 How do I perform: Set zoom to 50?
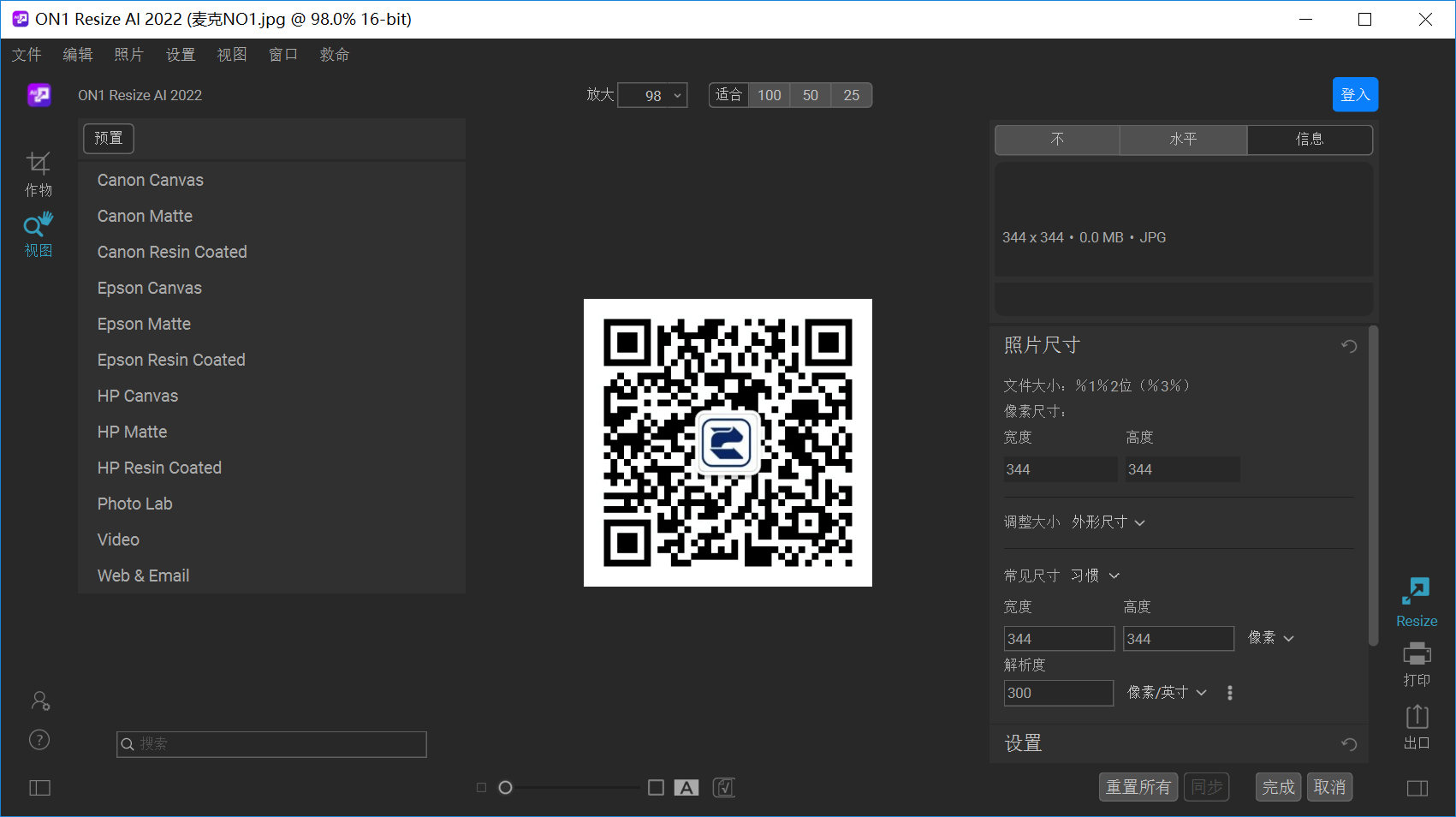(811, 95)
